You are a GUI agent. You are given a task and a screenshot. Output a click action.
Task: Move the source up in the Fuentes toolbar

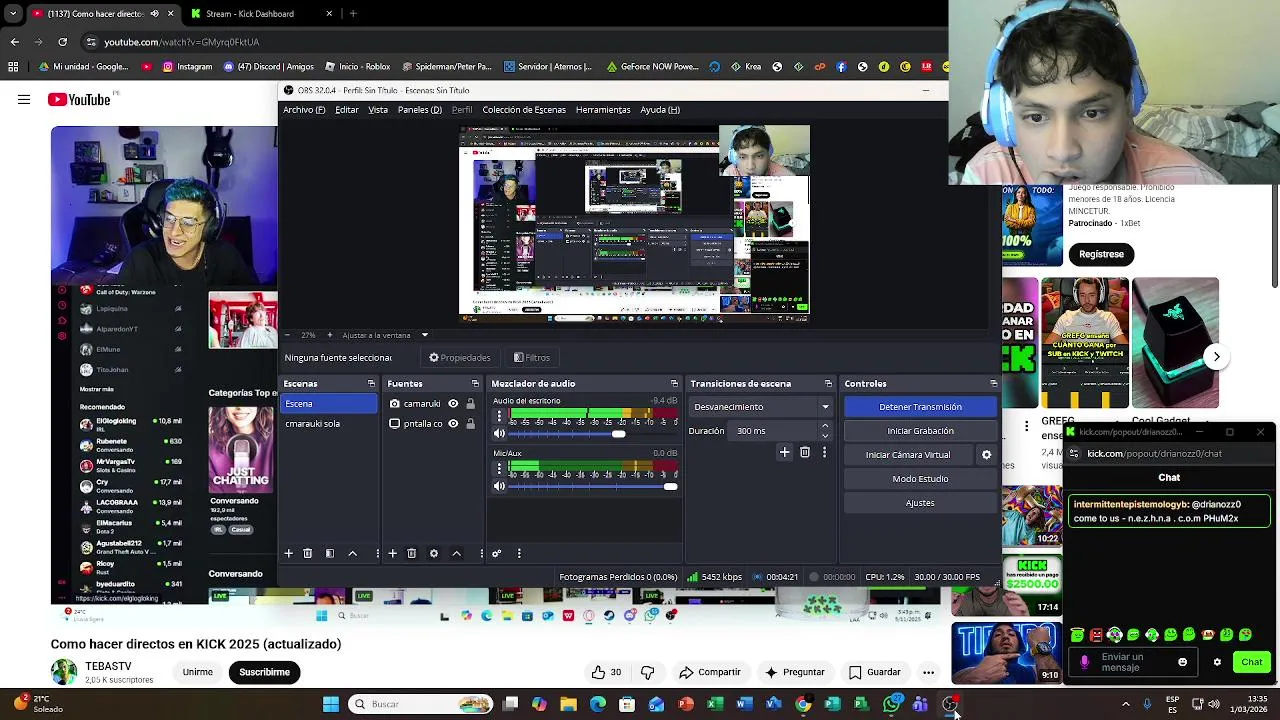point(456,553)
